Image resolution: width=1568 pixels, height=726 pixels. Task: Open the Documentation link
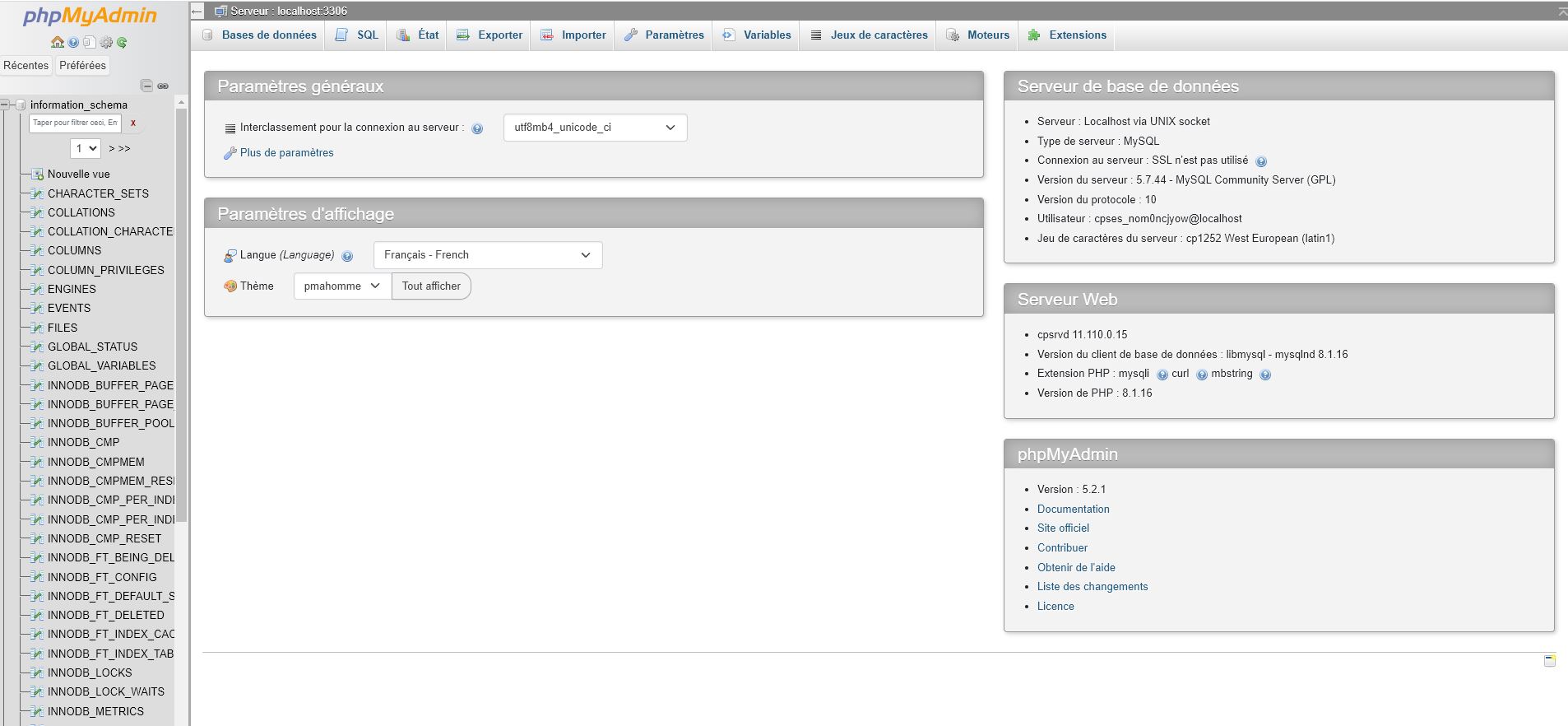(x=1073, y=509)
